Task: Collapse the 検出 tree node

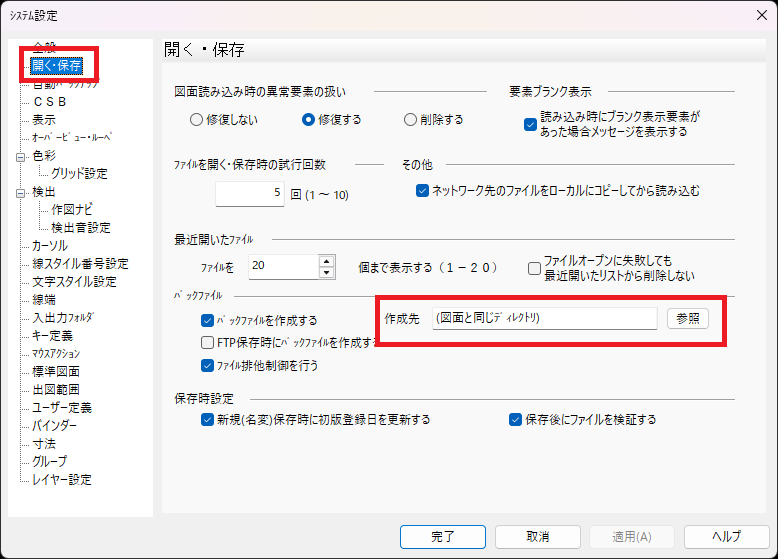Action: pyautogui.click(x=20, y=193)
